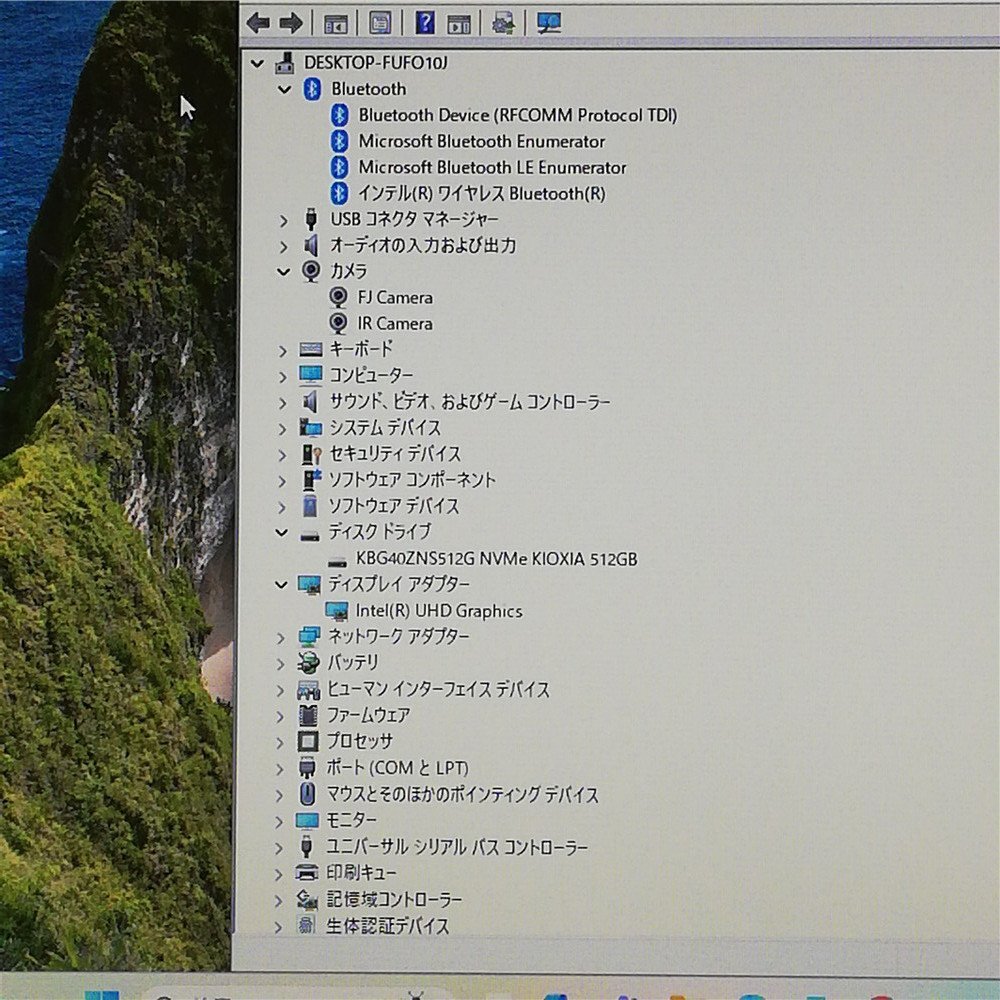Collapse the DESKTOP-FUFO10J root node

(x=258, y=63)
